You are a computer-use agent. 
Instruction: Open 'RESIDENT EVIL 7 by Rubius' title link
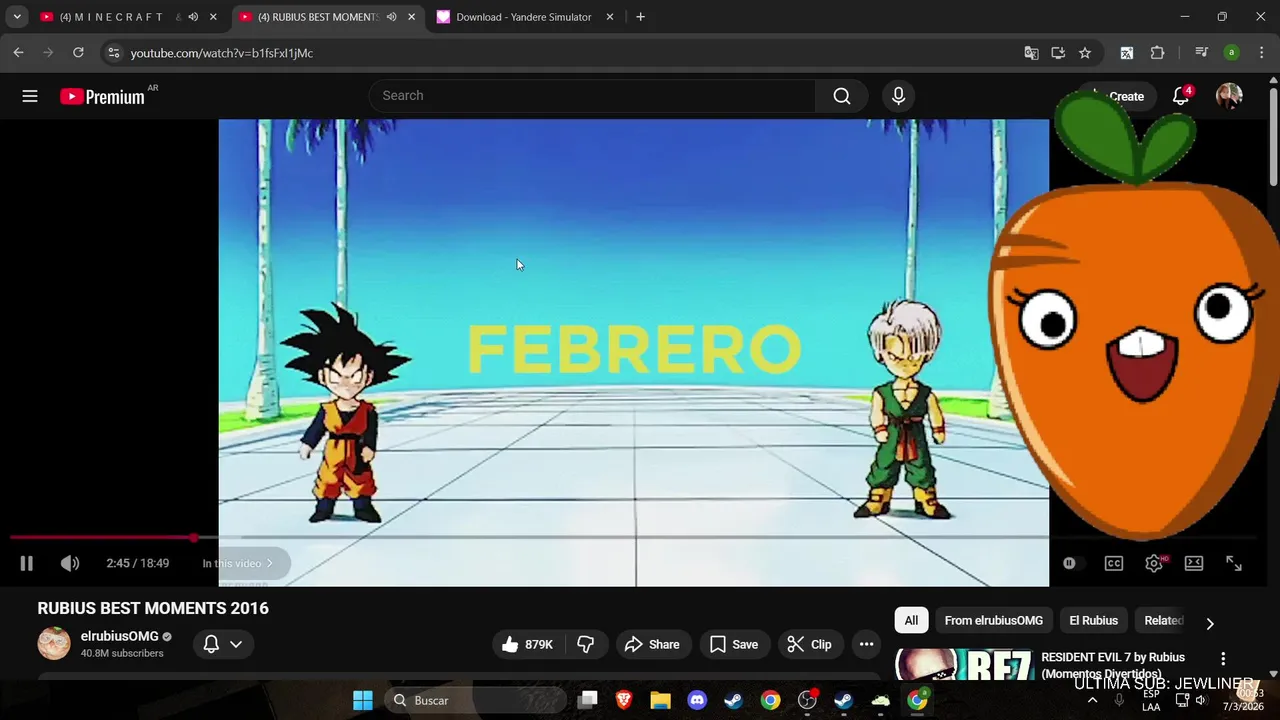[x=1113, y=665]
